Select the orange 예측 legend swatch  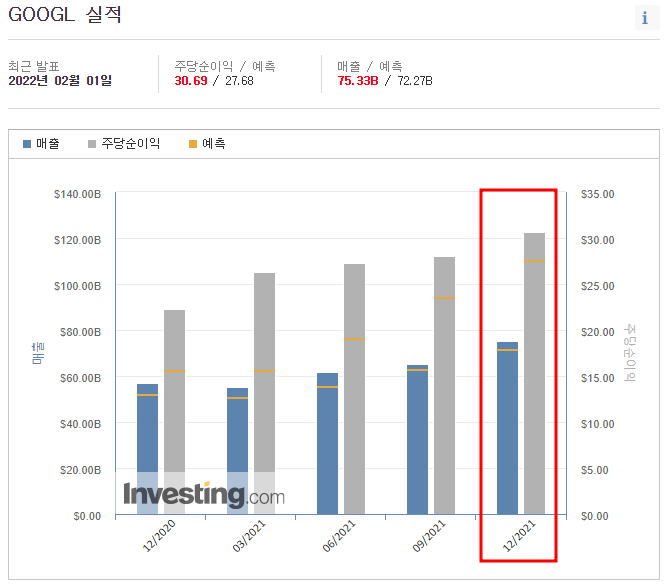[x=193, y=144]
